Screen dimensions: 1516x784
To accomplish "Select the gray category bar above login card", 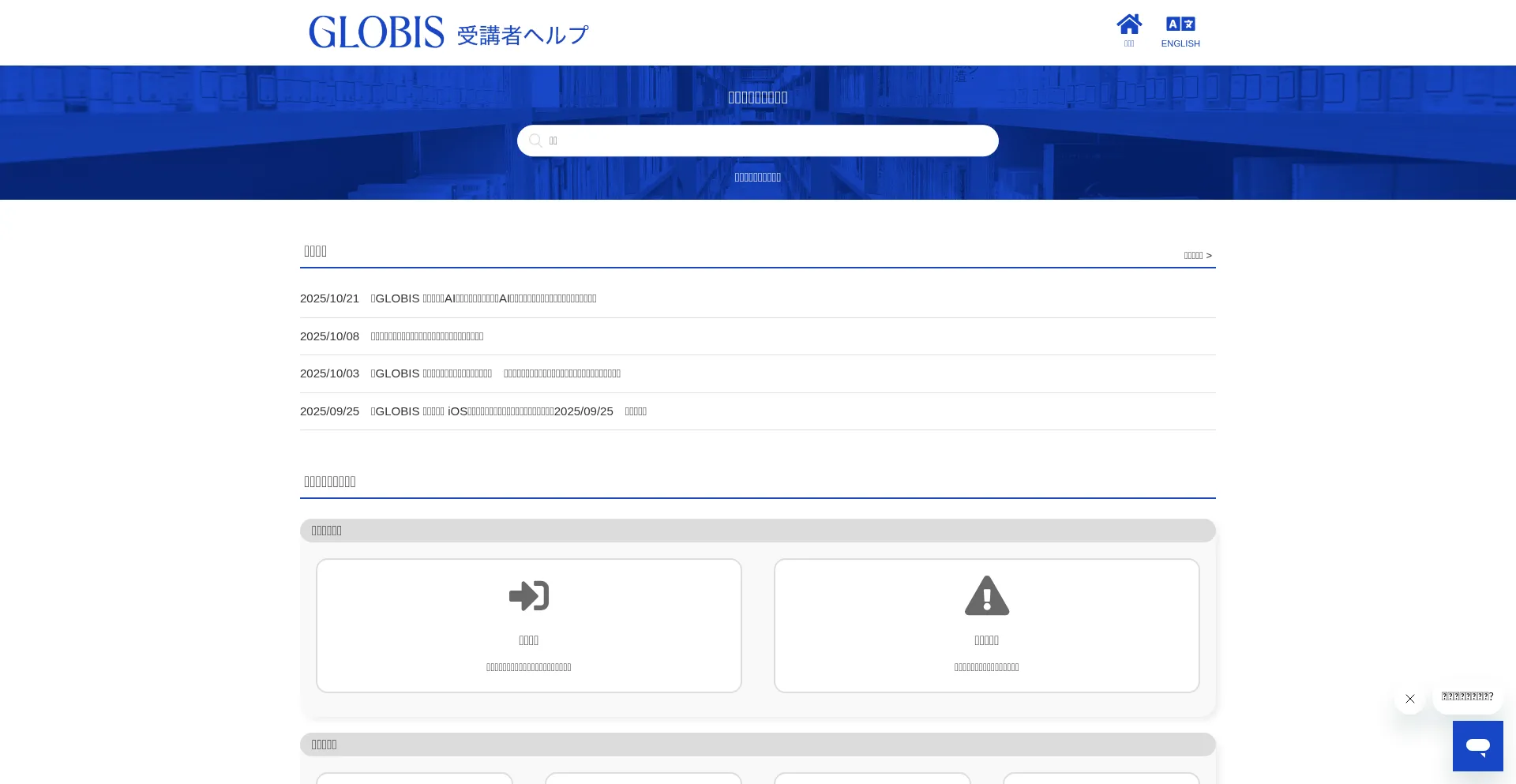I will coord(757,531).
